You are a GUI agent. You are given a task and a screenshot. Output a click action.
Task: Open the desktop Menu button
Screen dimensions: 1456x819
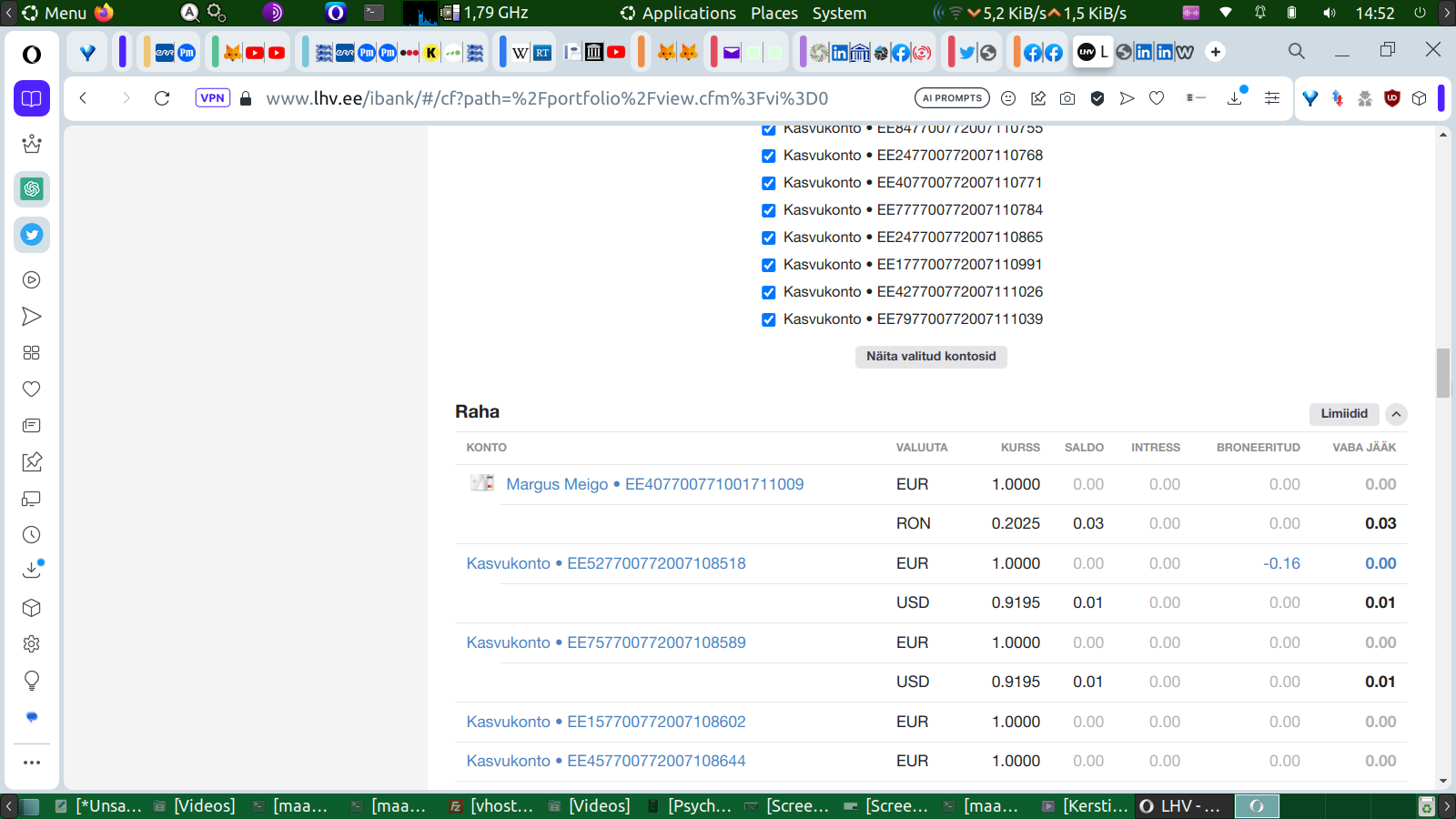pos(55,13)
